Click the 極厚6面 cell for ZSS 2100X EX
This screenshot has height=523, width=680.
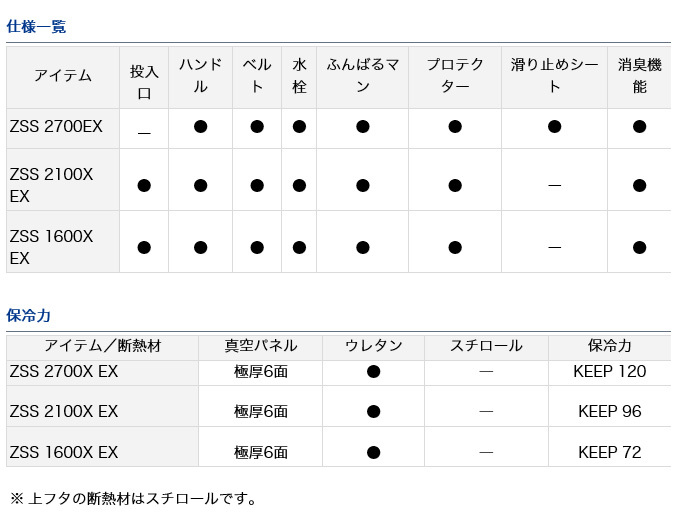pos(261,411)
